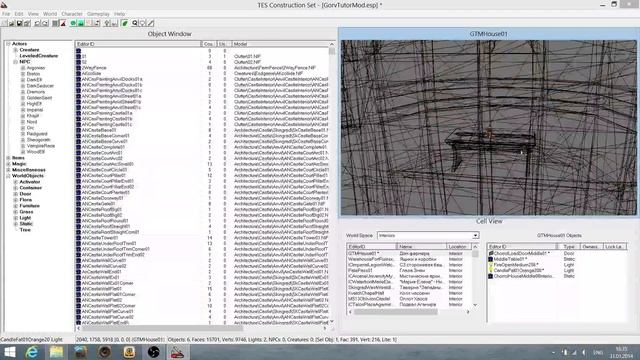Select FireOpenMedium256 light object
640x360 pixels.
pyautogui.click(x=516, y=265)
